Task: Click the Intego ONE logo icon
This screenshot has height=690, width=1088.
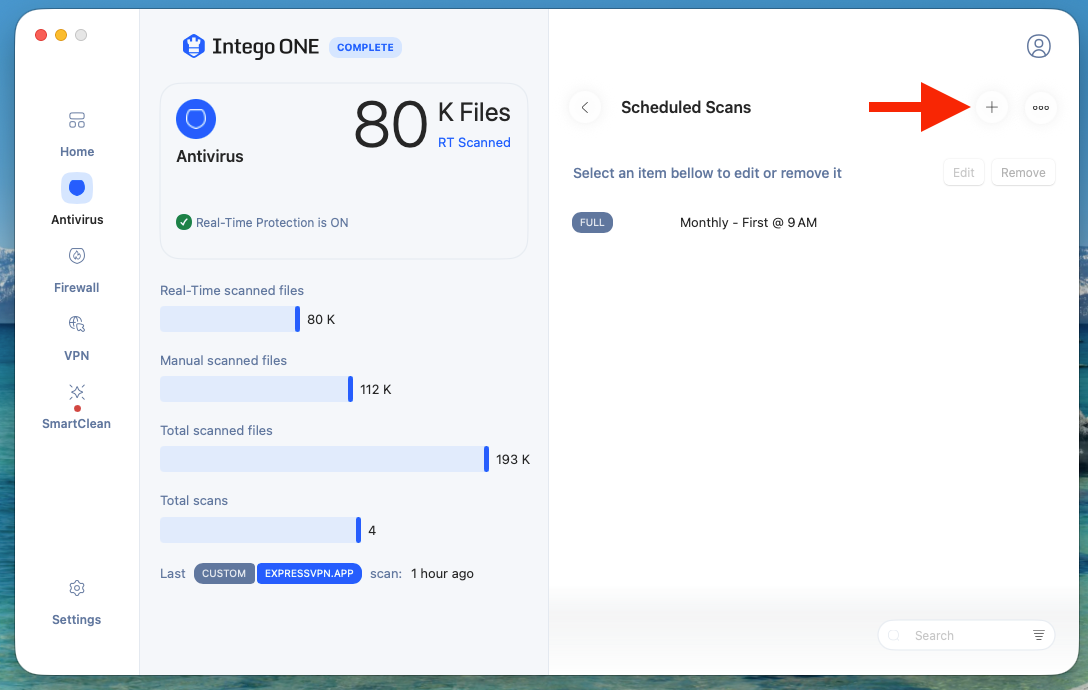Action: click(x=194, y=47)
